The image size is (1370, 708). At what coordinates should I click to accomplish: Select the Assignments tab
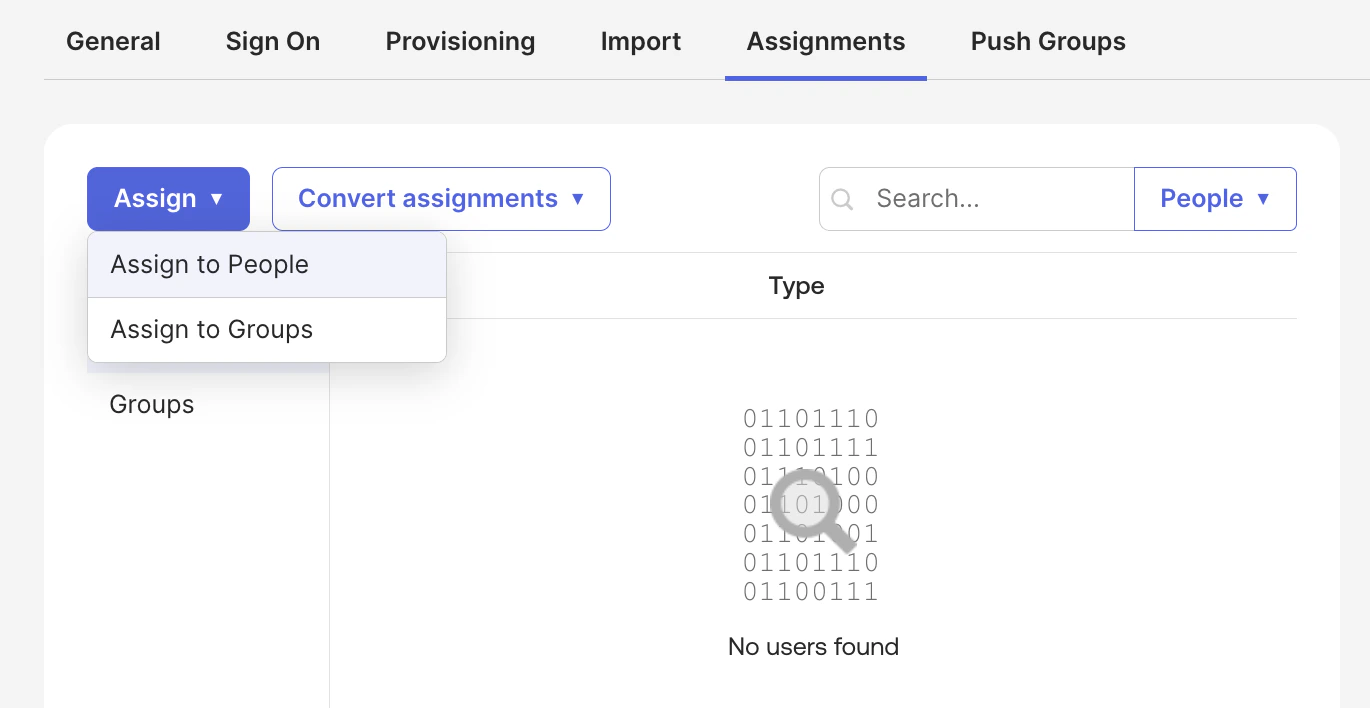[x=826, y=42]
